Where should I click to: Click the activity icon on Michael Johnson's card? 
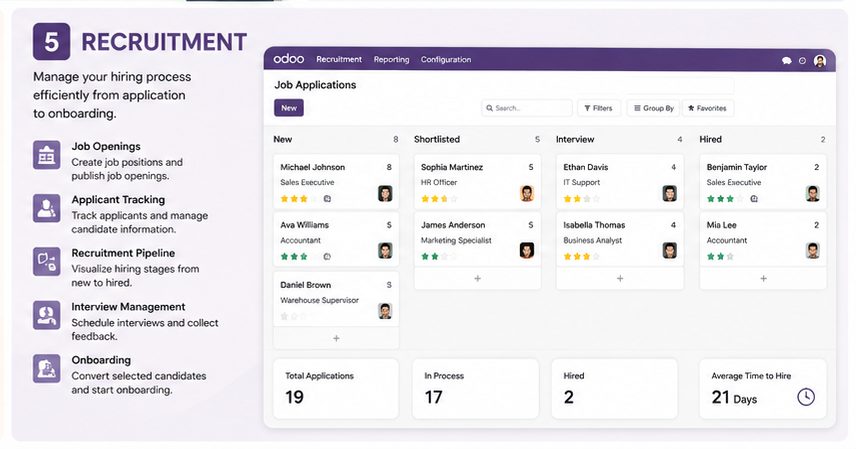coord(327,199)
